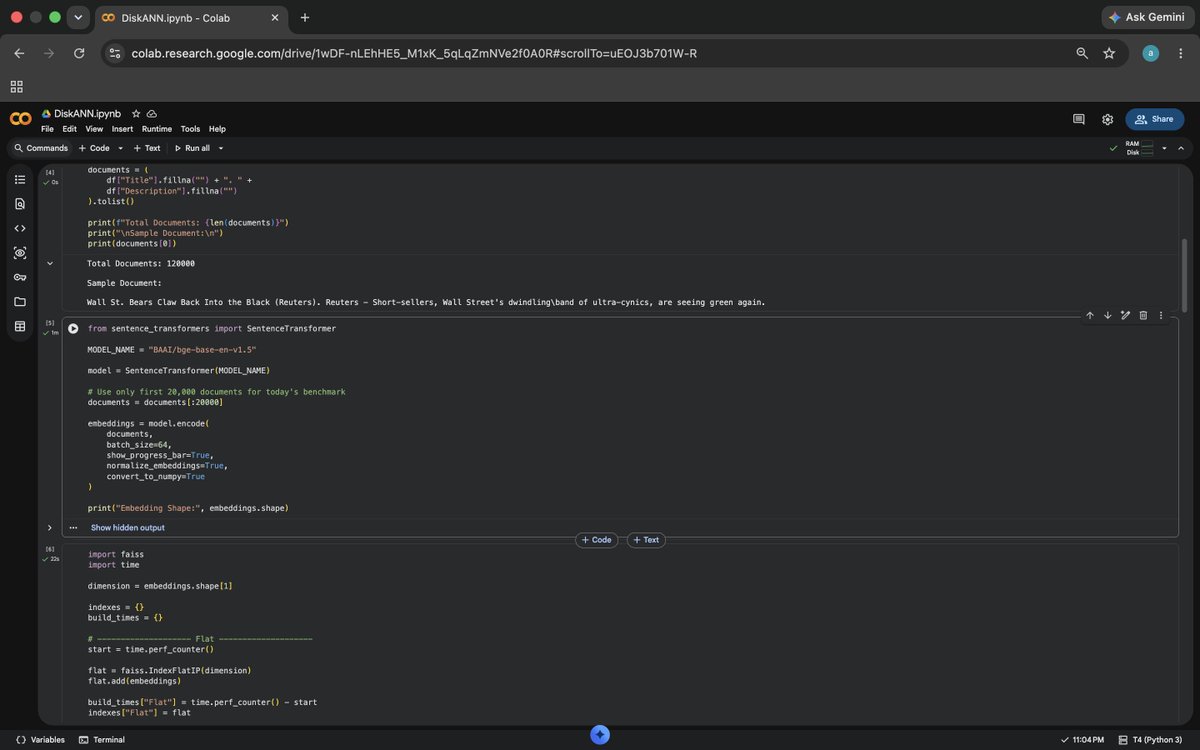Add a text cell from toolbar
Screen dimensions: 1200x750
146,148
